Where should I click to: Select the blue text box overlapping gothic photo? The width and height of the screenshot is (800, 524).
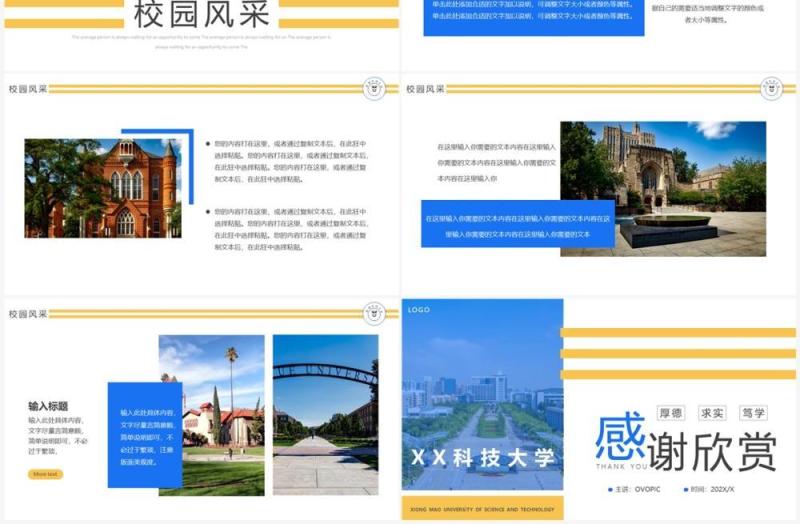(518, 224)
